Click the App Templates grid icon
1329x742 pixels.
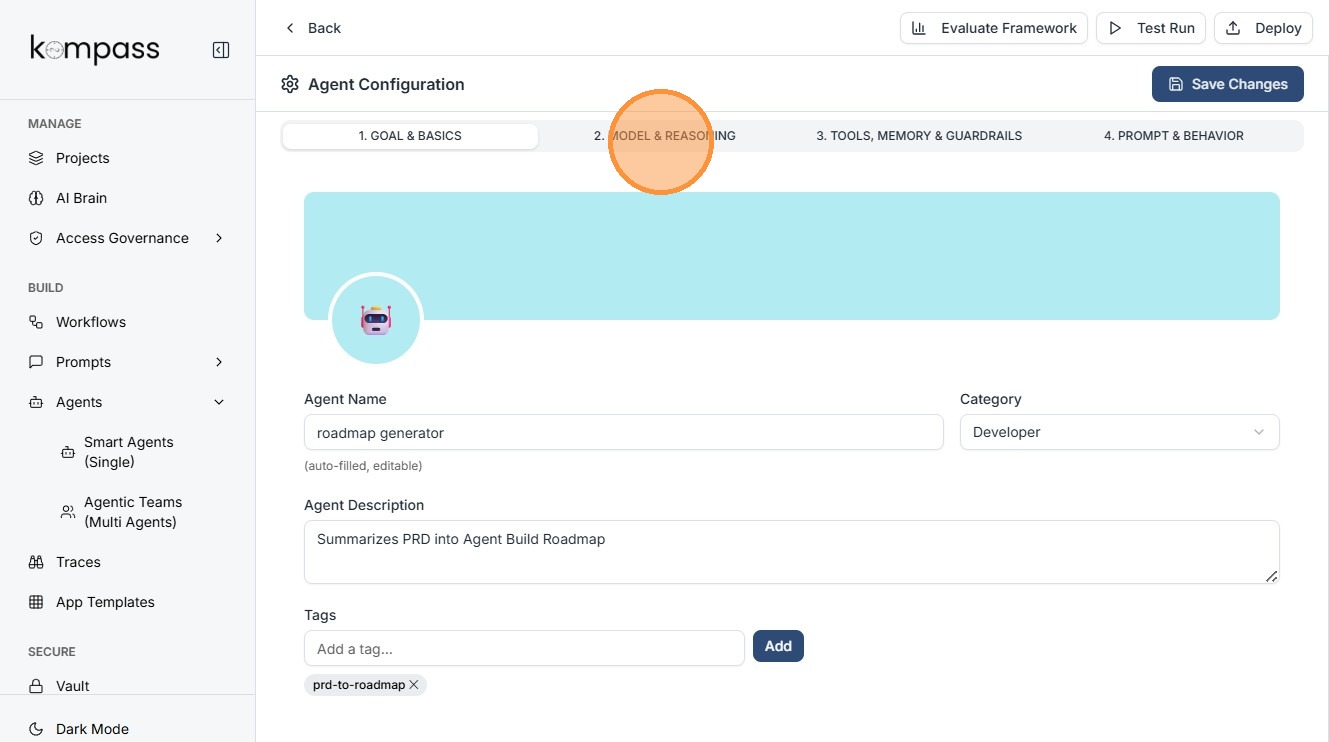coord(36,602)
